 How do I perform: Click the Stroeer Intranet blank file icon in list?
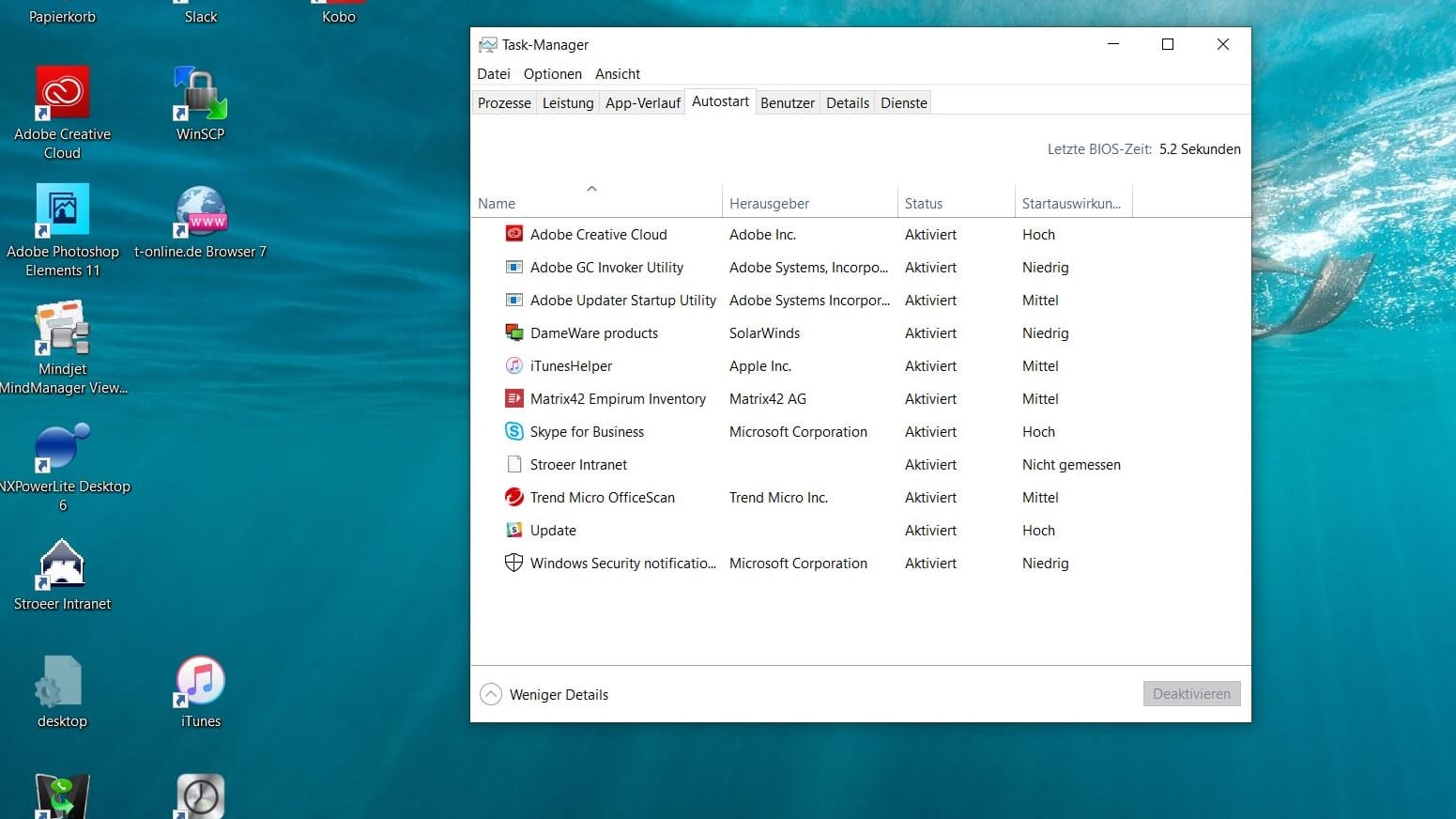[513, 464]
